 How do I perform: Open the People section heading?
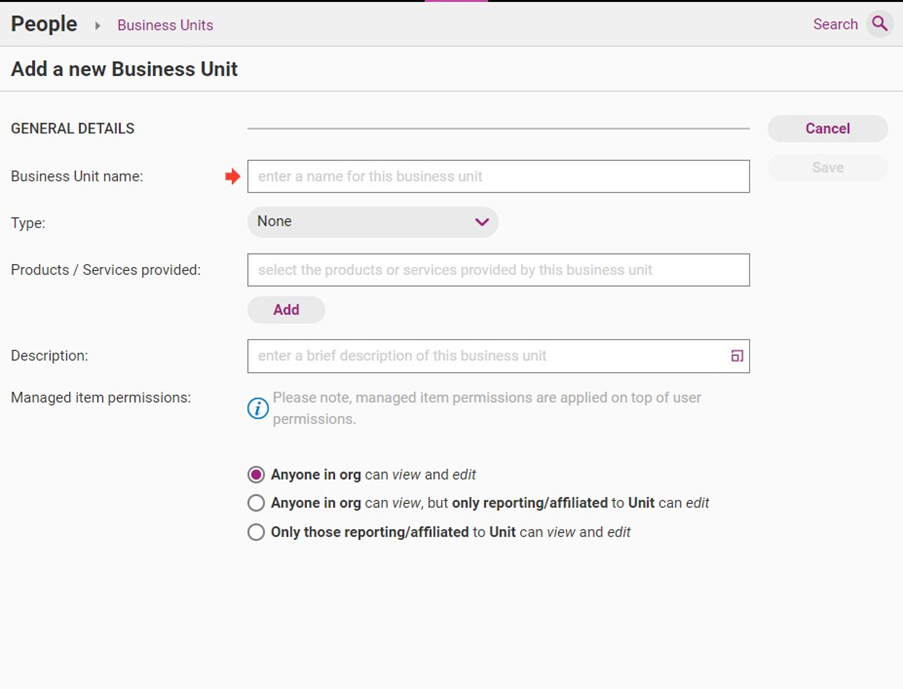[44, 24]
